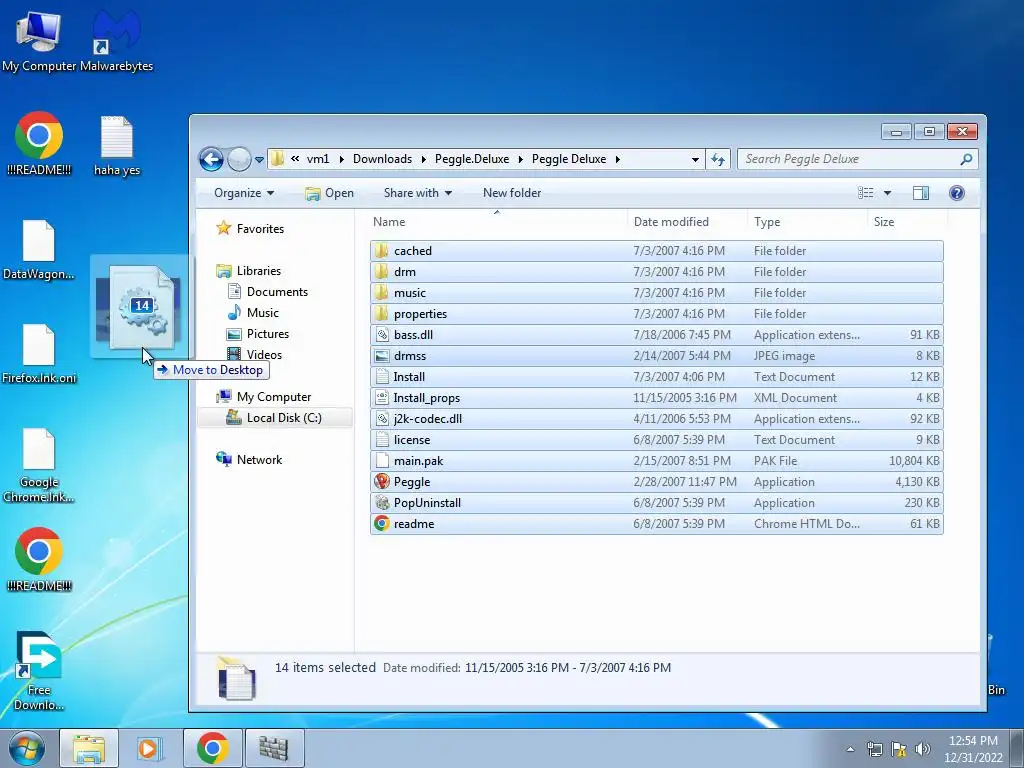Select the main.pak file
The image size is (1024, 768).
click(x=656, y=460)
